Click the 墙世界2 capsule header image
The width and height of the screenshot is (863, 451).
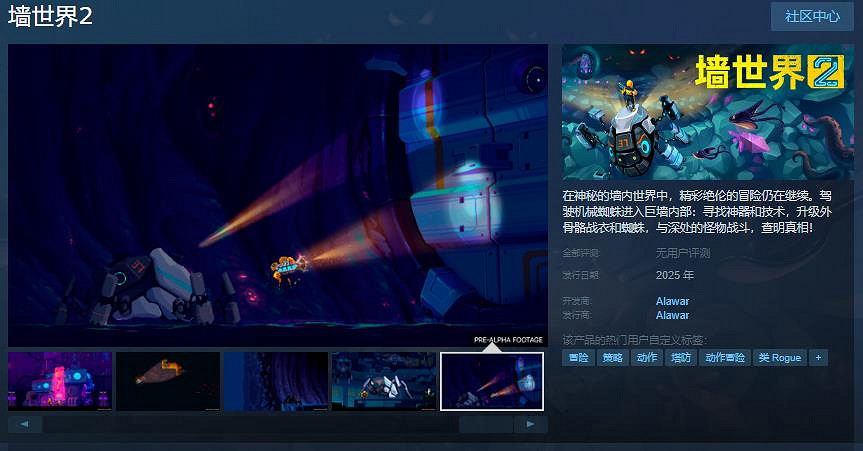click(x=708, y=112)
